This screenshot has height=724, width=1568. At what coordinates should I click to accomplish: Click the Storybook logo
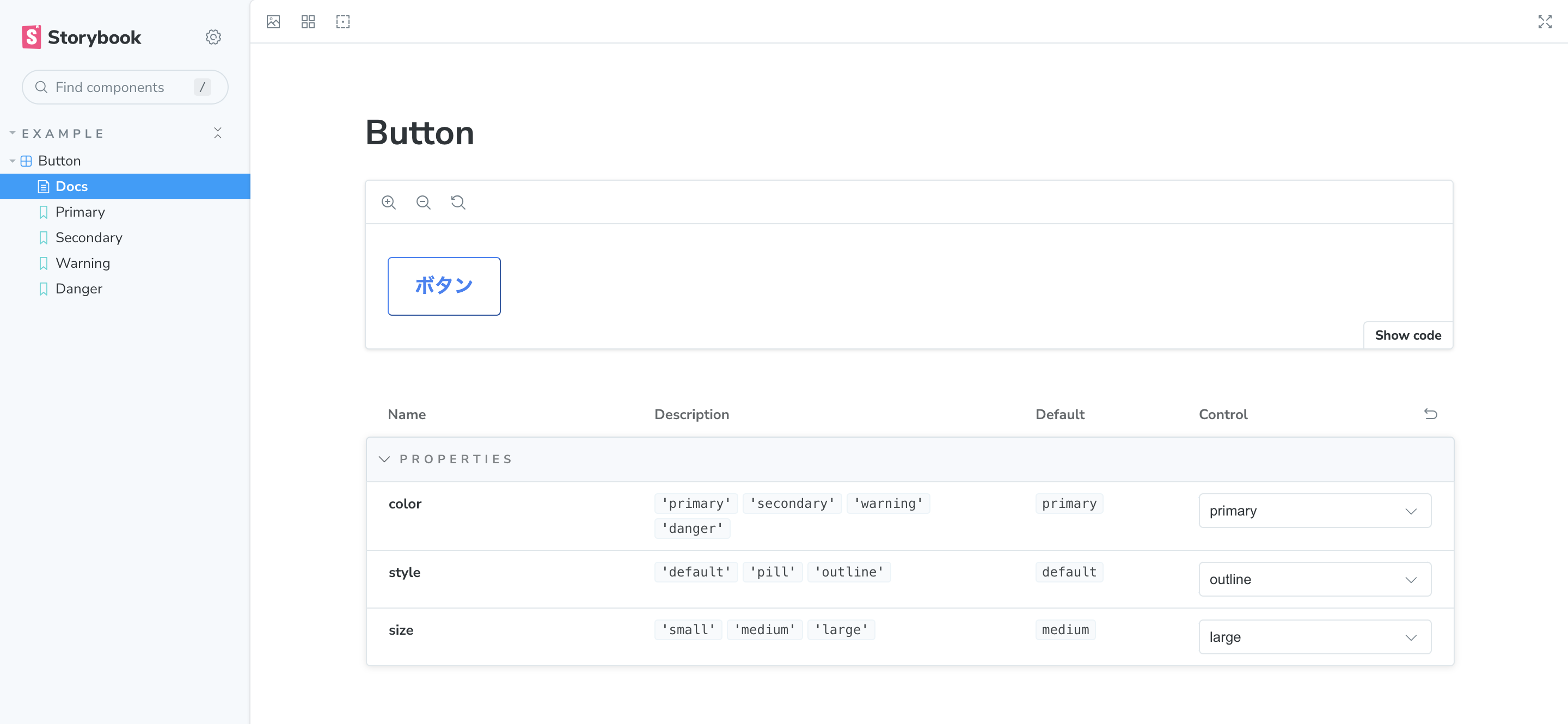[82, 37]
